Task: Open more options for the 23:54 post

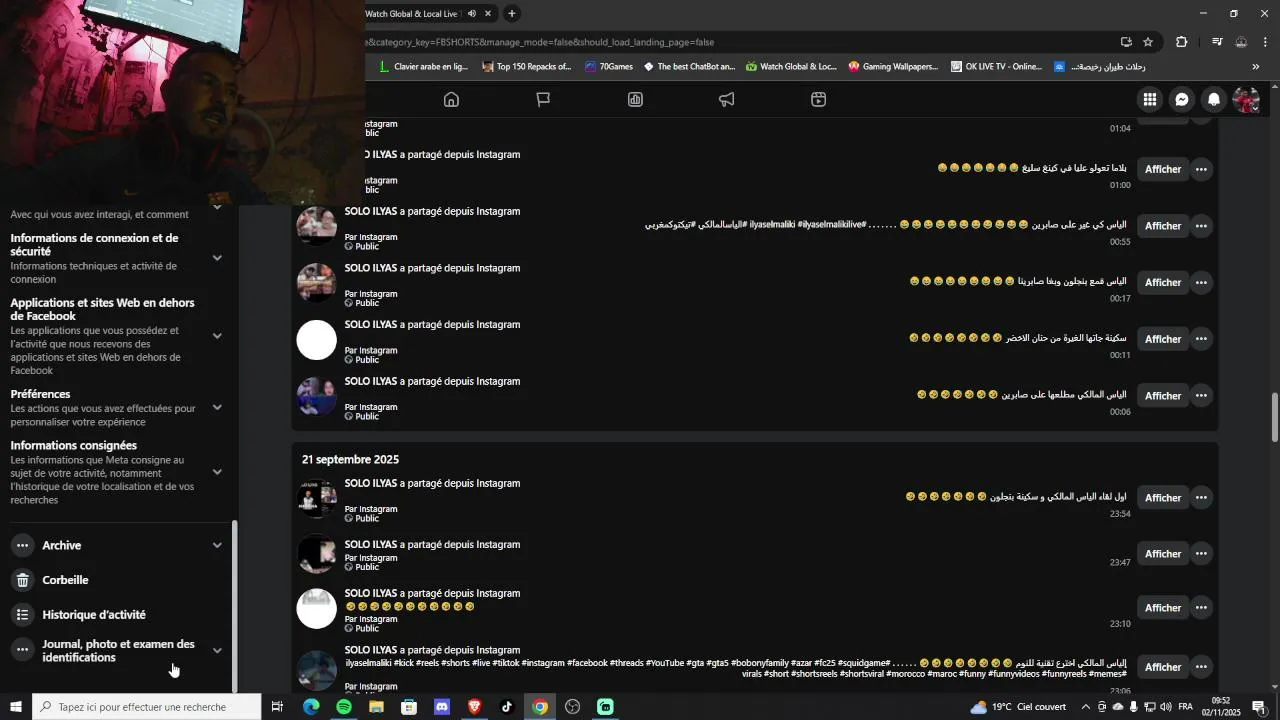Action: [1201, 498]
